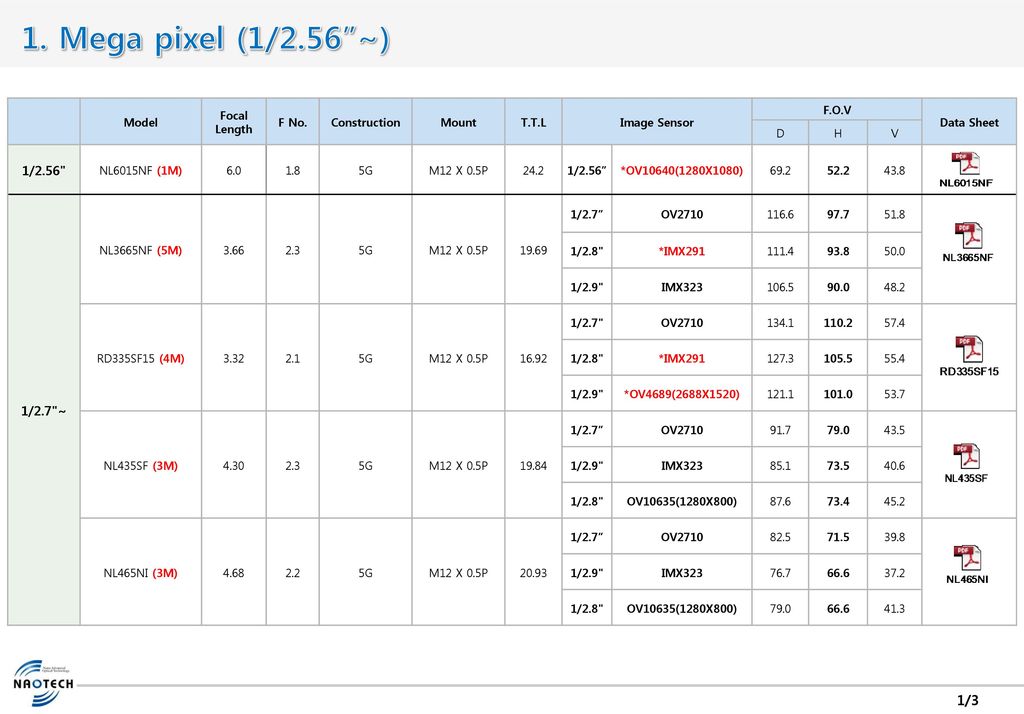Select focal length value "3.66"
The height and width of the screenshot is (714, 1024).
[x=234, y=250]
